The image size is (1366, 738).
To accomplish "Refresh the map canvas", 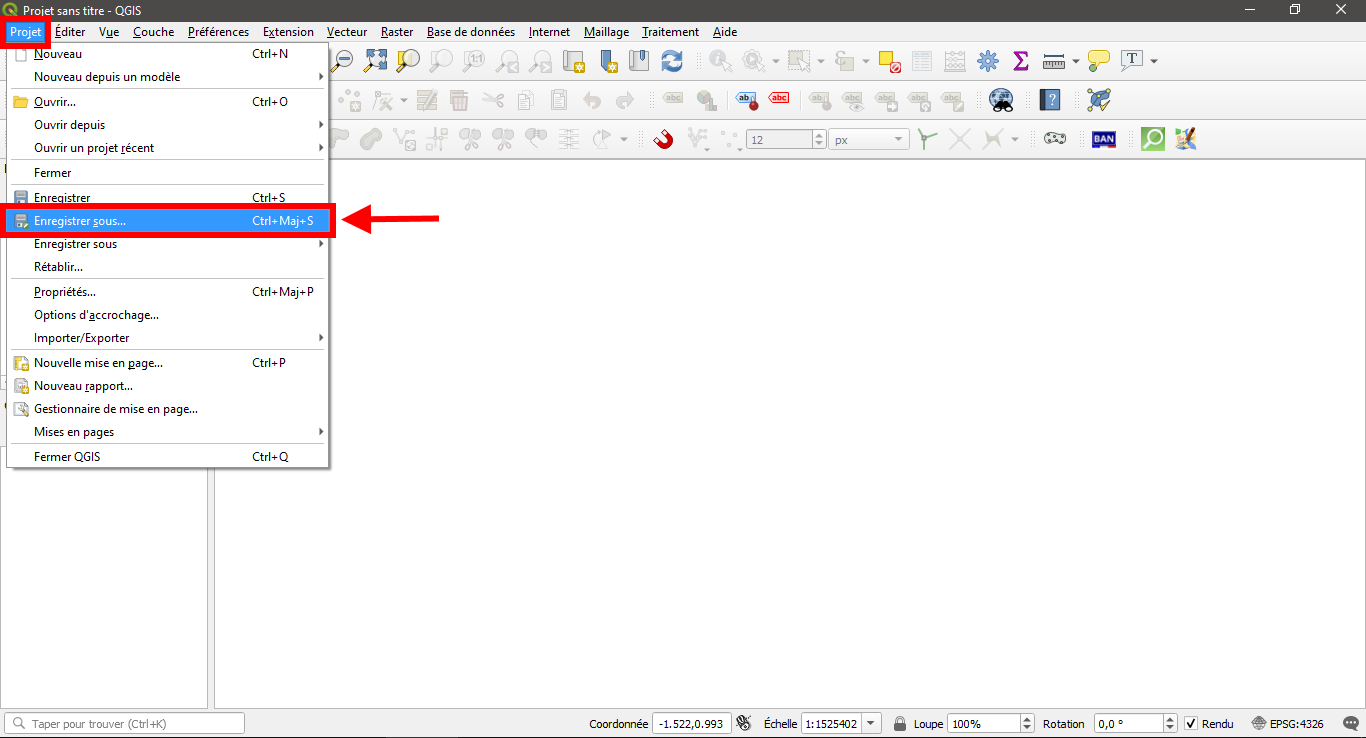I will coord(672,61).
